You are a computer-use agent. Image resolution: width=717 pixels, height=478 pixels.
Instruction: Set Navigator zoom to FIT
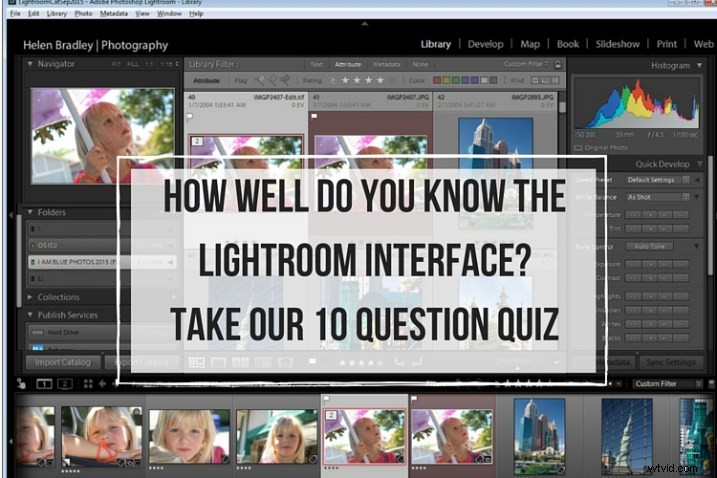tap(117, 64)
